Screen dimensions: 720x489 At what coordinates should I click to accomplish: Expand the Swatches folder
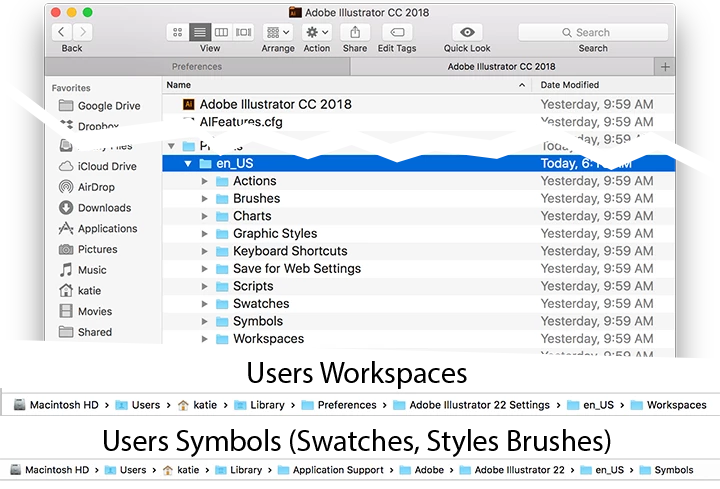point(204,304)
